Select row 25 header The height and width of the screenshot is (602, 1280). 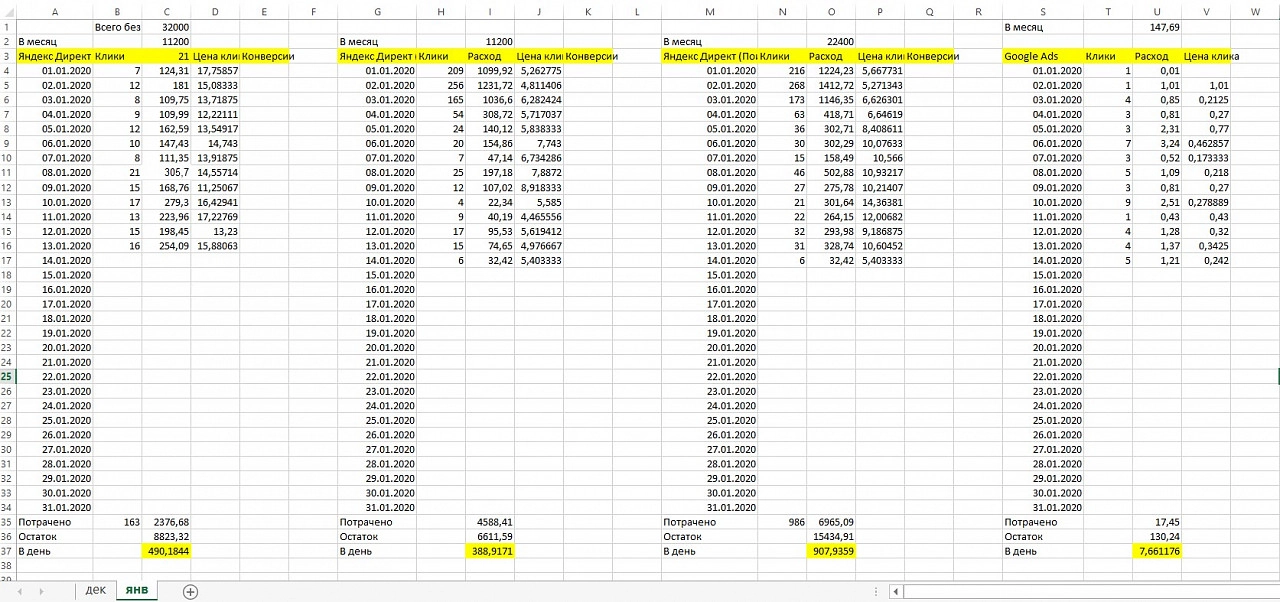click(x=8, y=376)
